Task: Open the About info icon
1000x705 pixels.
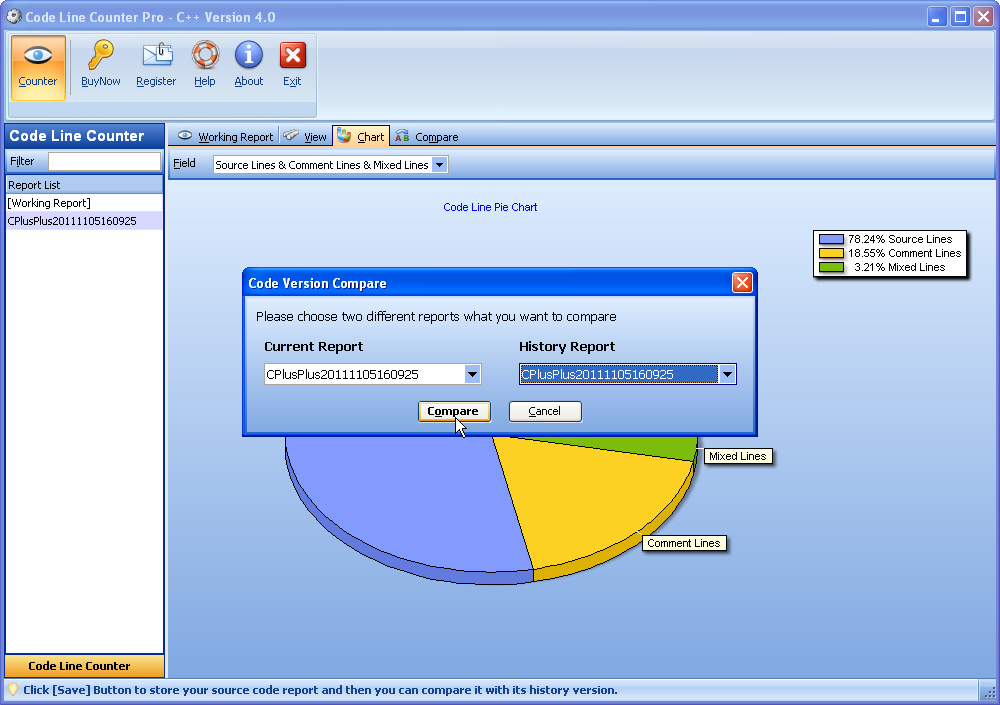Action: point(249,55)
